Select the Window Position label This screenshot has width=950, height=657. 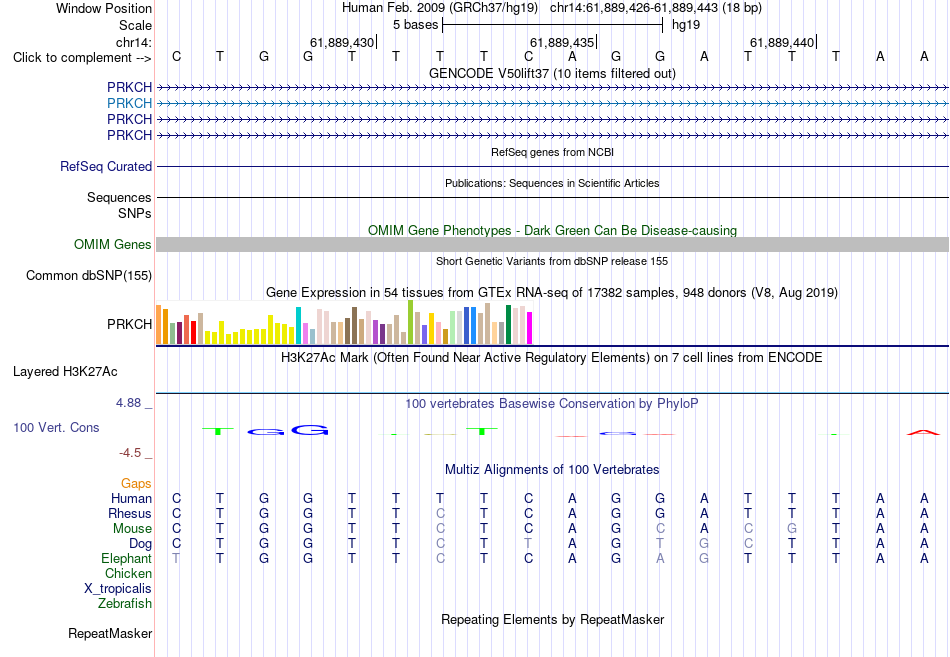(104, 8)
